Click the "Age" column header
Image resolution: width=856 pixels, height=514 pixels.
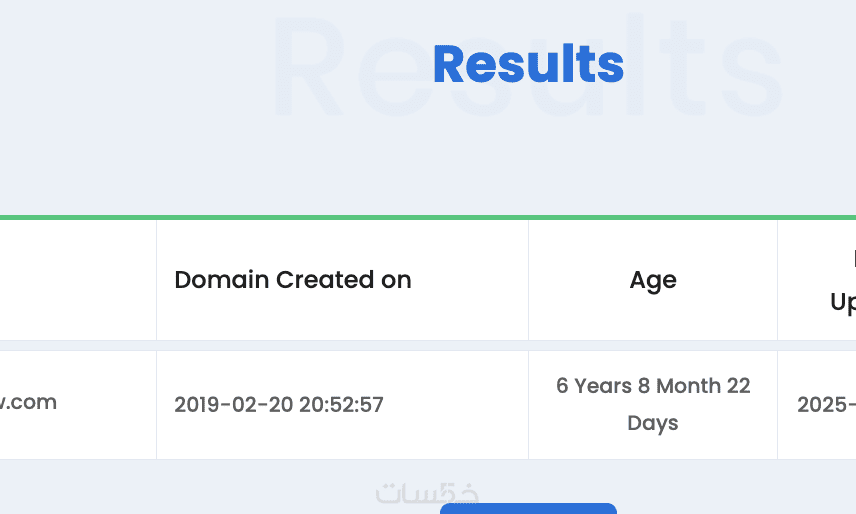click(x=653, y=280)
